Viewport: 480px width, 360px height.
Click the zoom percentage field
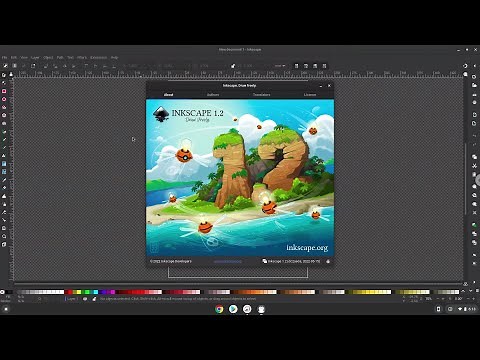(x=429, y=299)
